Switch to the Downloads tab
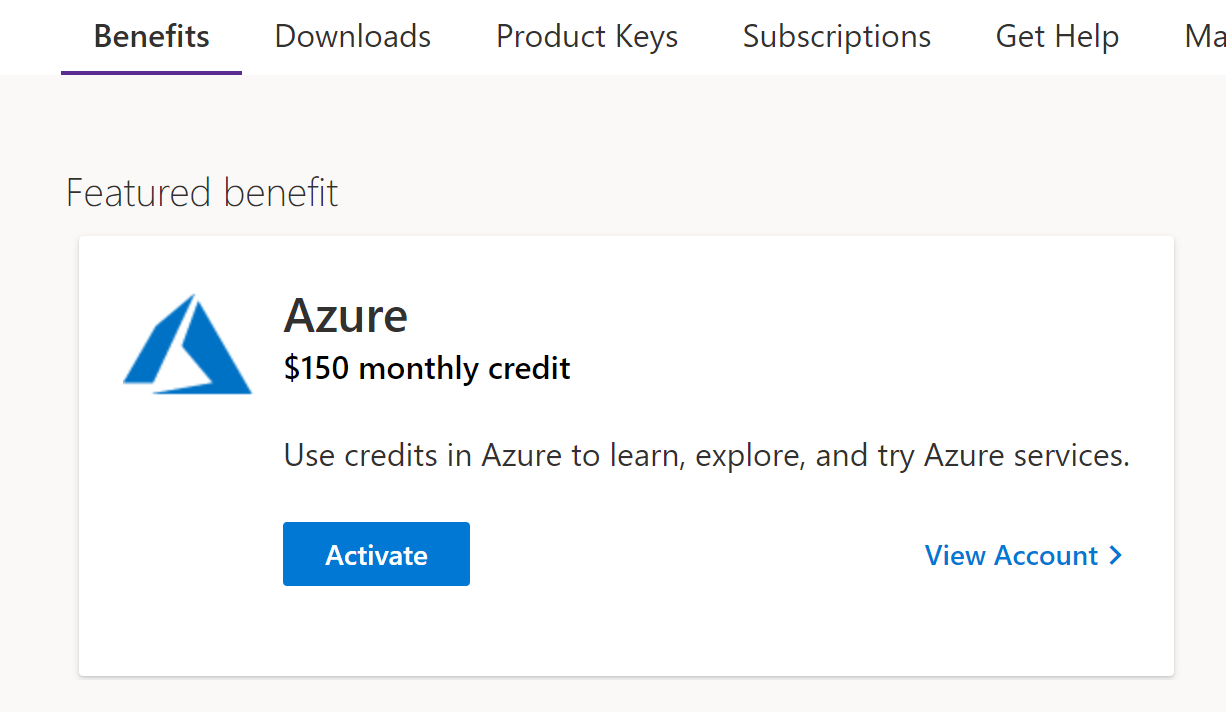 [x=353, y=37]
